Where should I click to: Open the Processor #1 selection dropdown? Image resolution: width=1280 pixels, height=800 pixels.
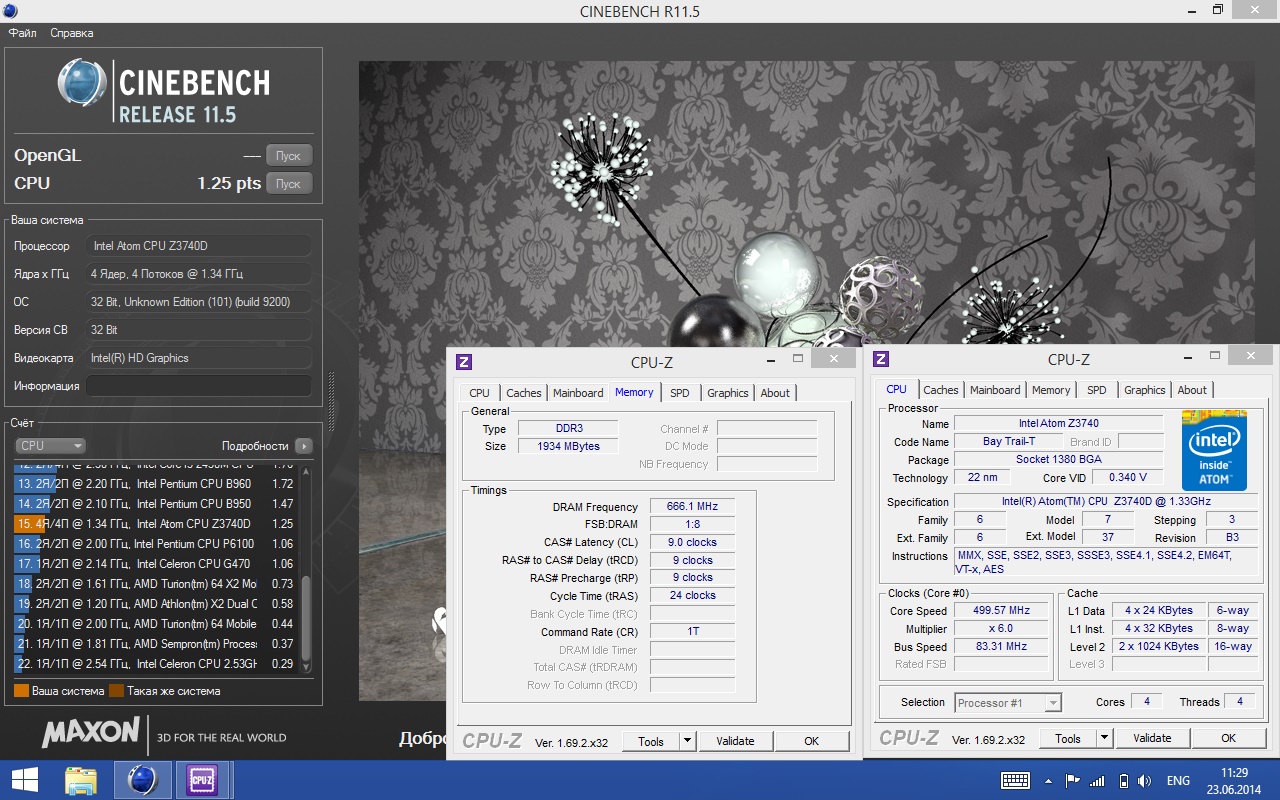pyautogui.click(x=1008, y=703)
